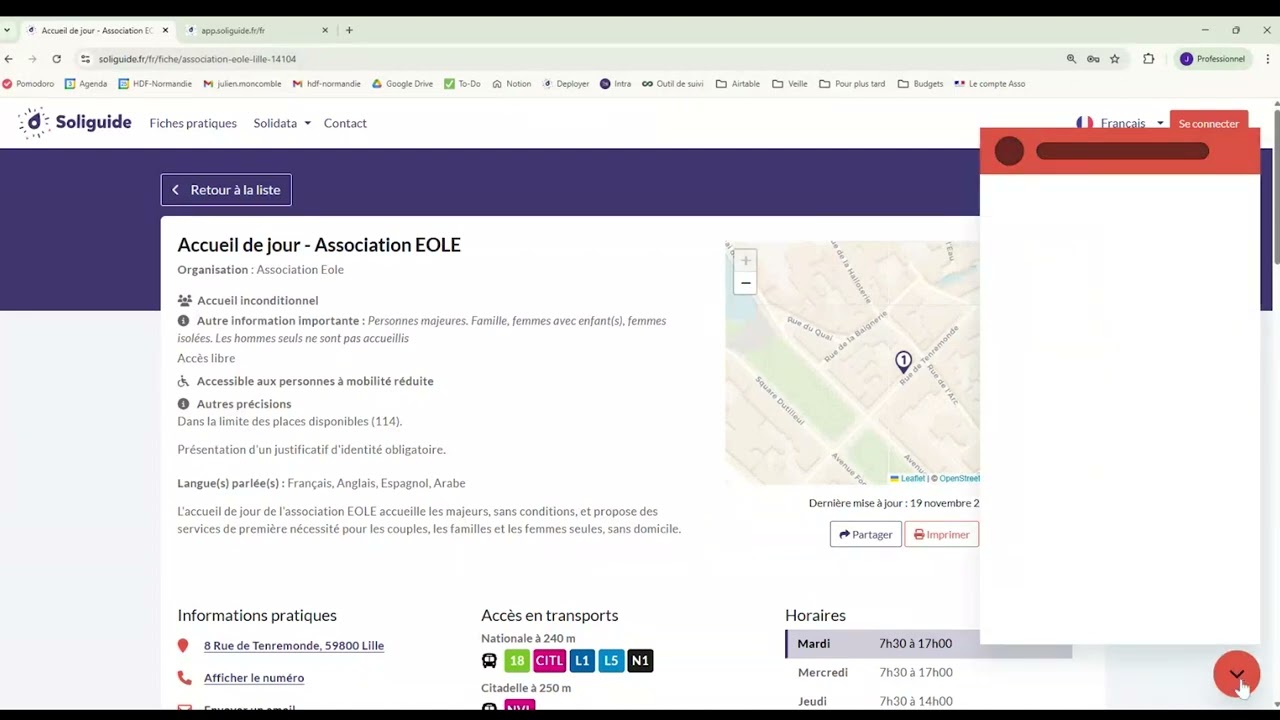Click the Imprimer button
Screen dimensions: 1280x720
pyautogui.click(x=941, y=534)
